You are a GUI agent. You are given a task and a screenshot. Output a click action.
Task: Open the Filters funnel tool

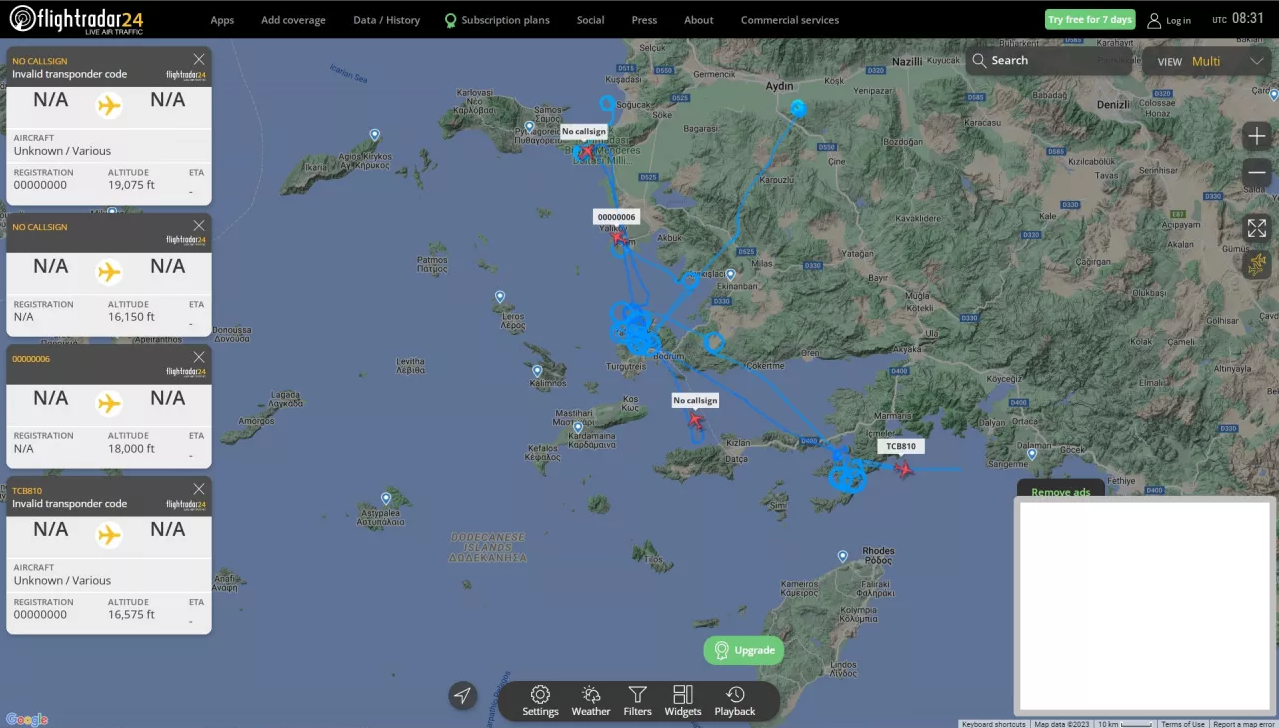pyautogui.click(x=637, y=700)
